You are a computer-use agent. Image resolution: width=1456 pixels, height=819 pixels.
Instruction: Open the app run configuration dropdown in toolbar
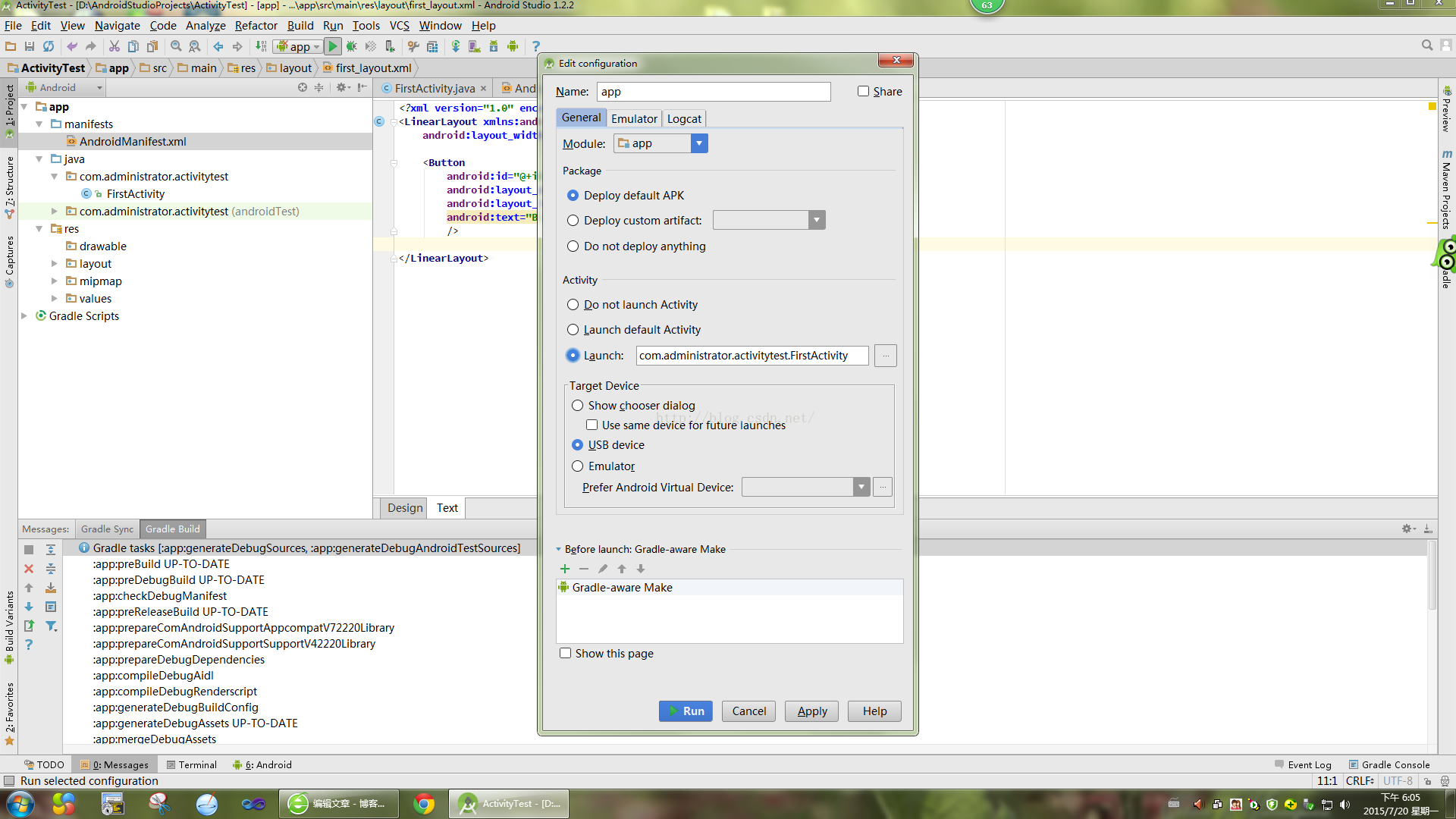pyautogui.click(x=298, y=46)
